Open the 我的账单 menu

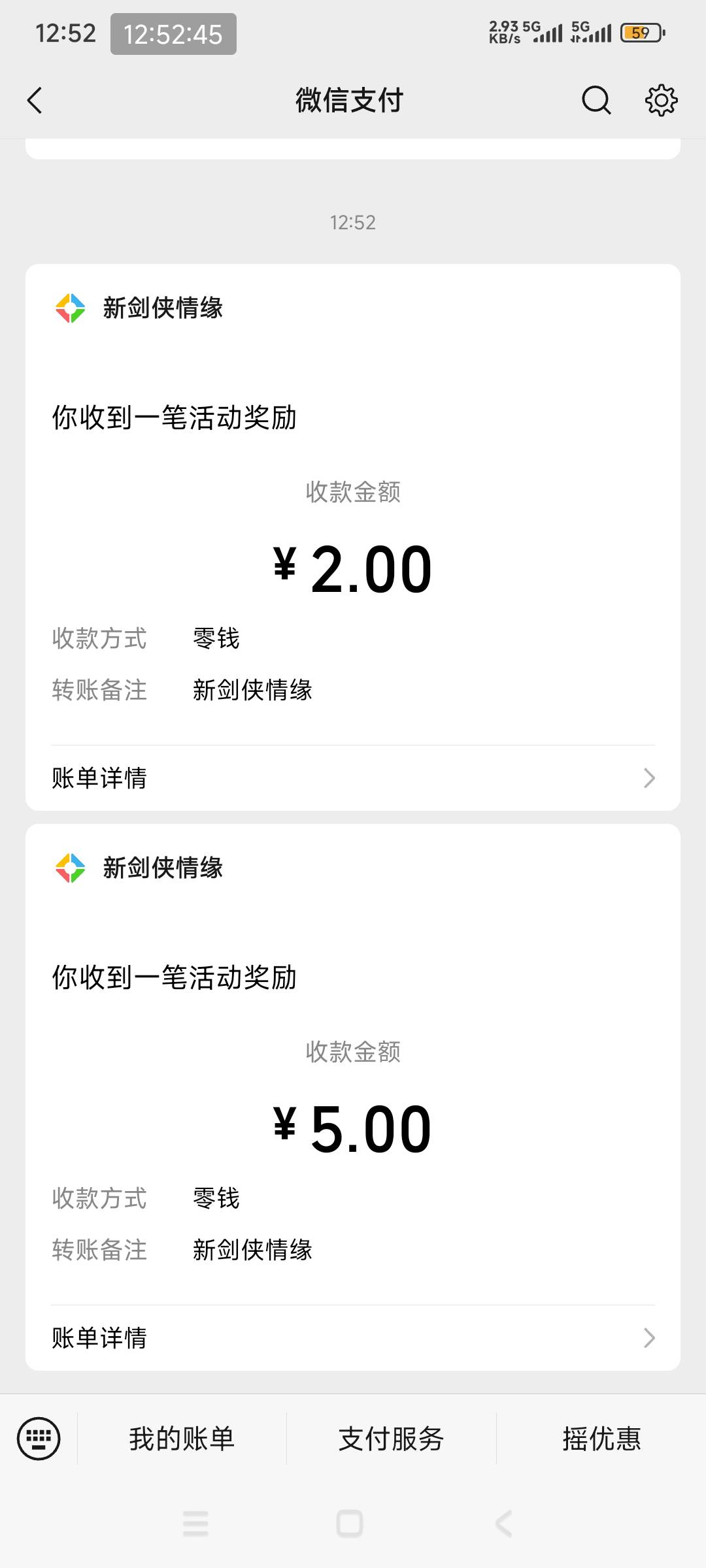(182, 1438)
